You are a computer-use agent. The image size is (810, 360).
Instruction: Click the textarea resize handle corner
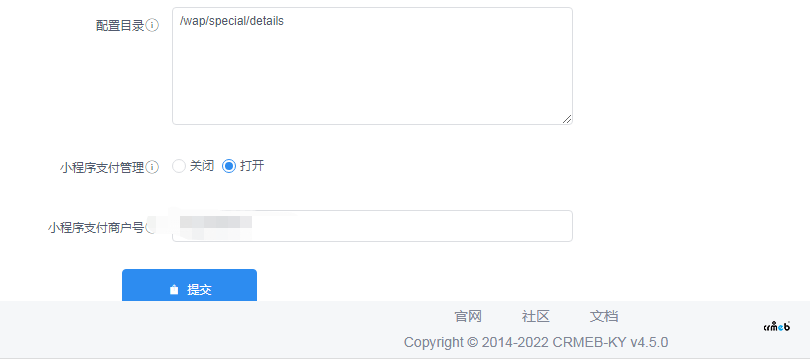point(567,119)
